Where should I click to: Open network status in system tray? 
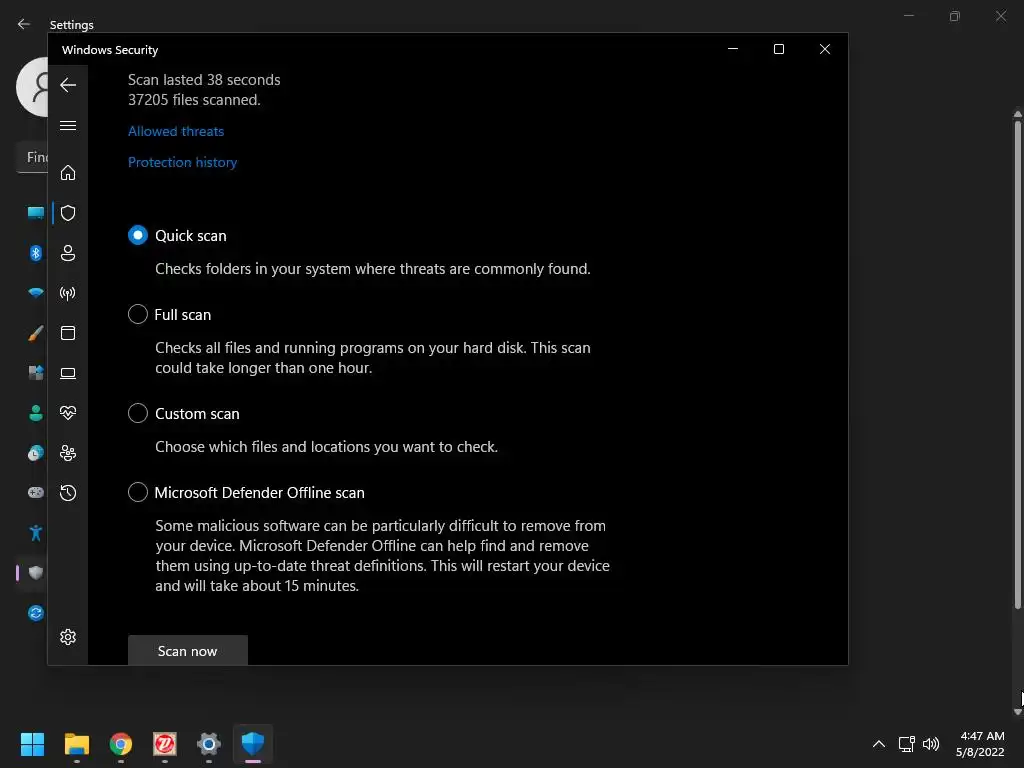coord(906,744)
